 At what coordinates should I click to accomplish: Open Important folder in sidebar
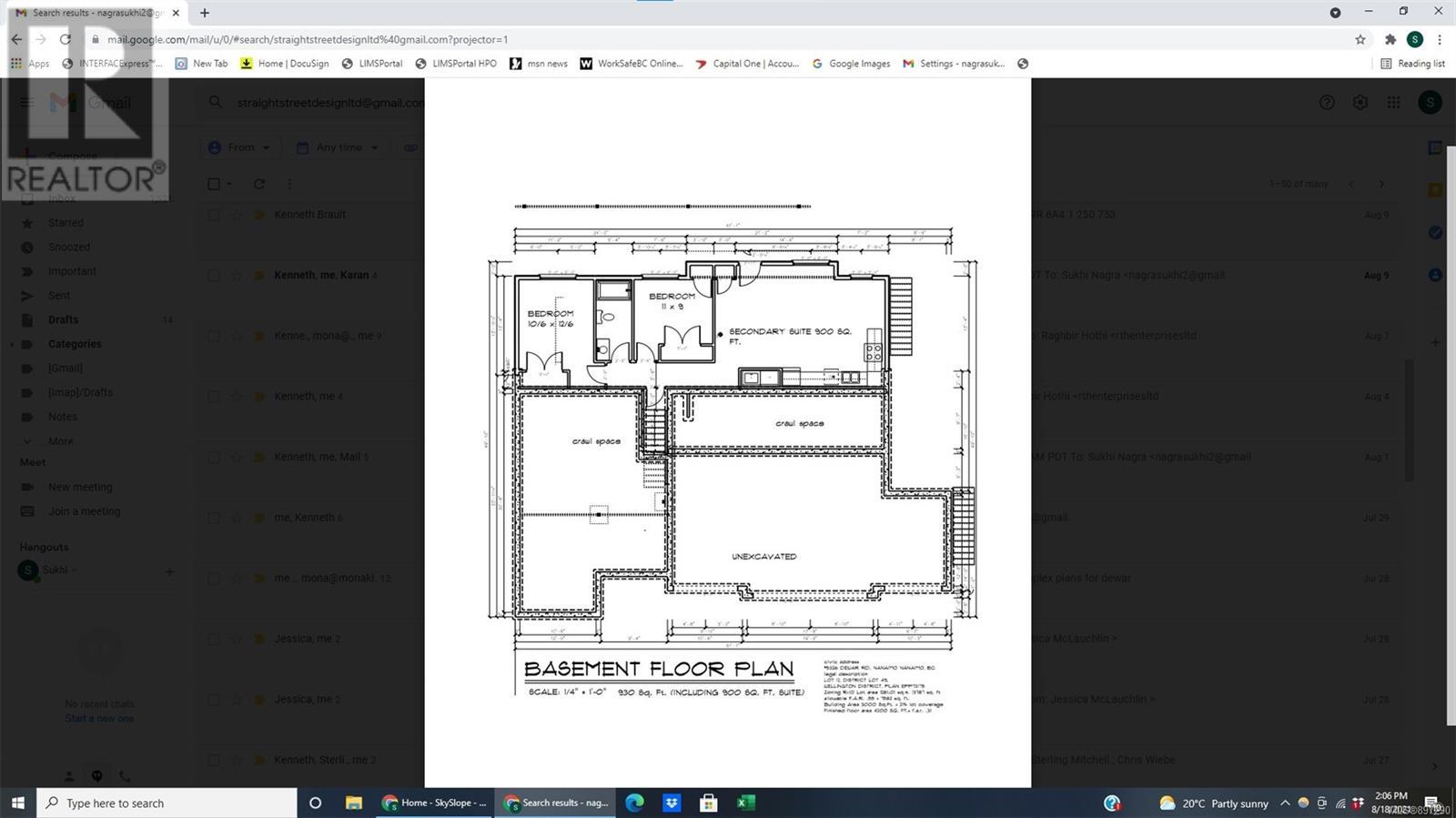tap(72, 271)
